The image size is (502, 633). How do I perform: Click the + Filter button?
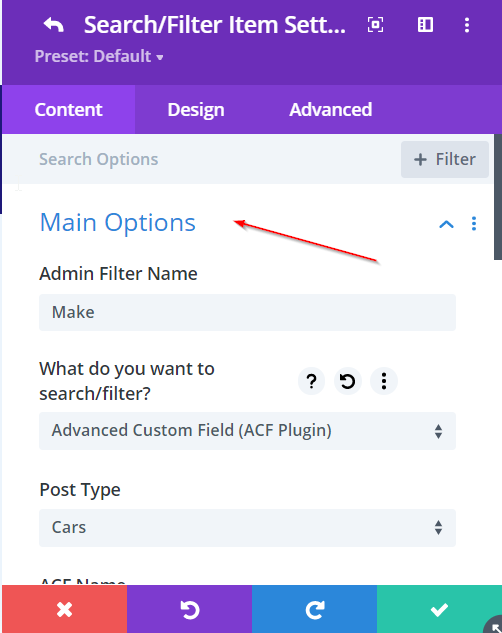[445, 159]
